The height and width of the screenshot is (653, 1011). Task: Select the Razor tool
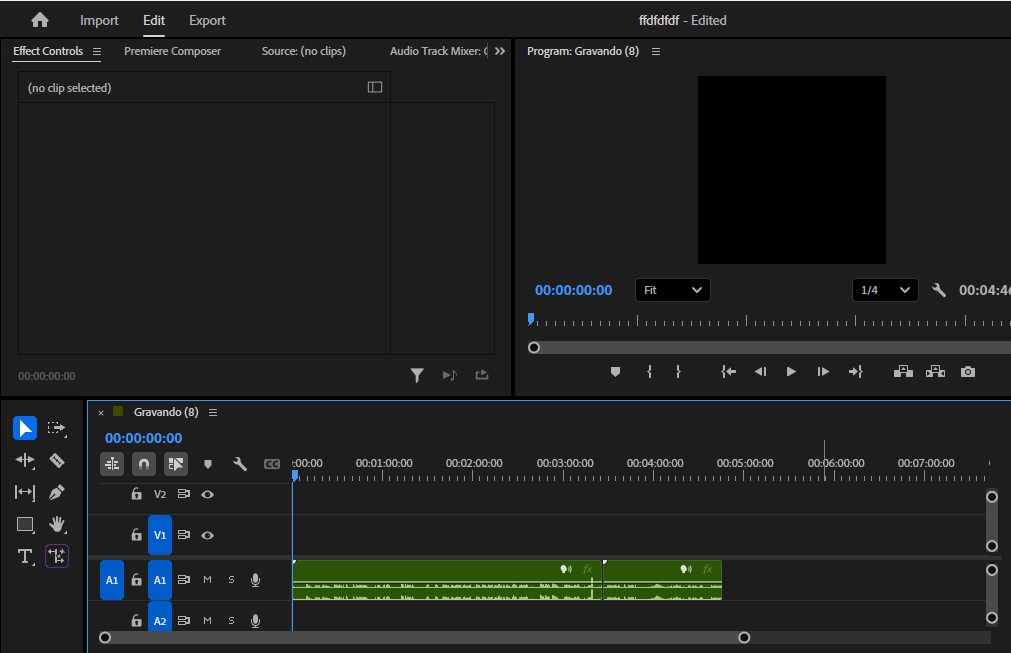(57, 460)
